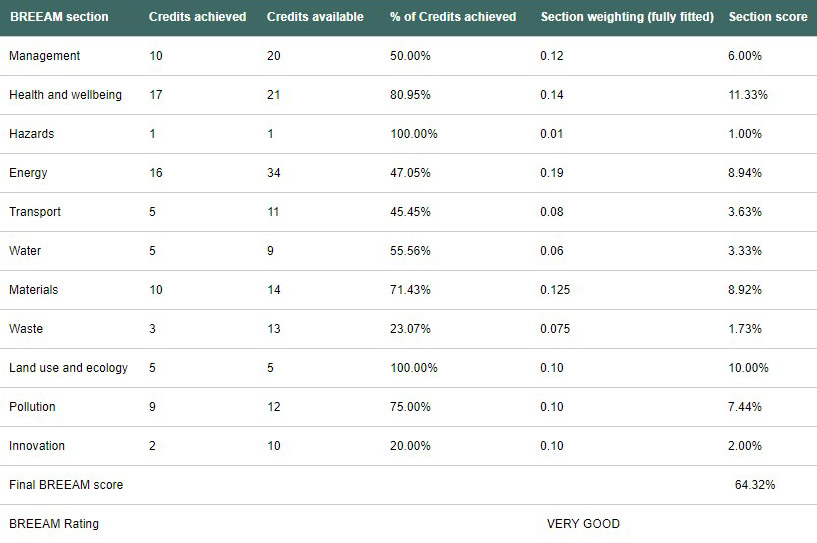Click the Energy percentage cell 47.05%
The image size is (817, 543).
click(410, 173)
